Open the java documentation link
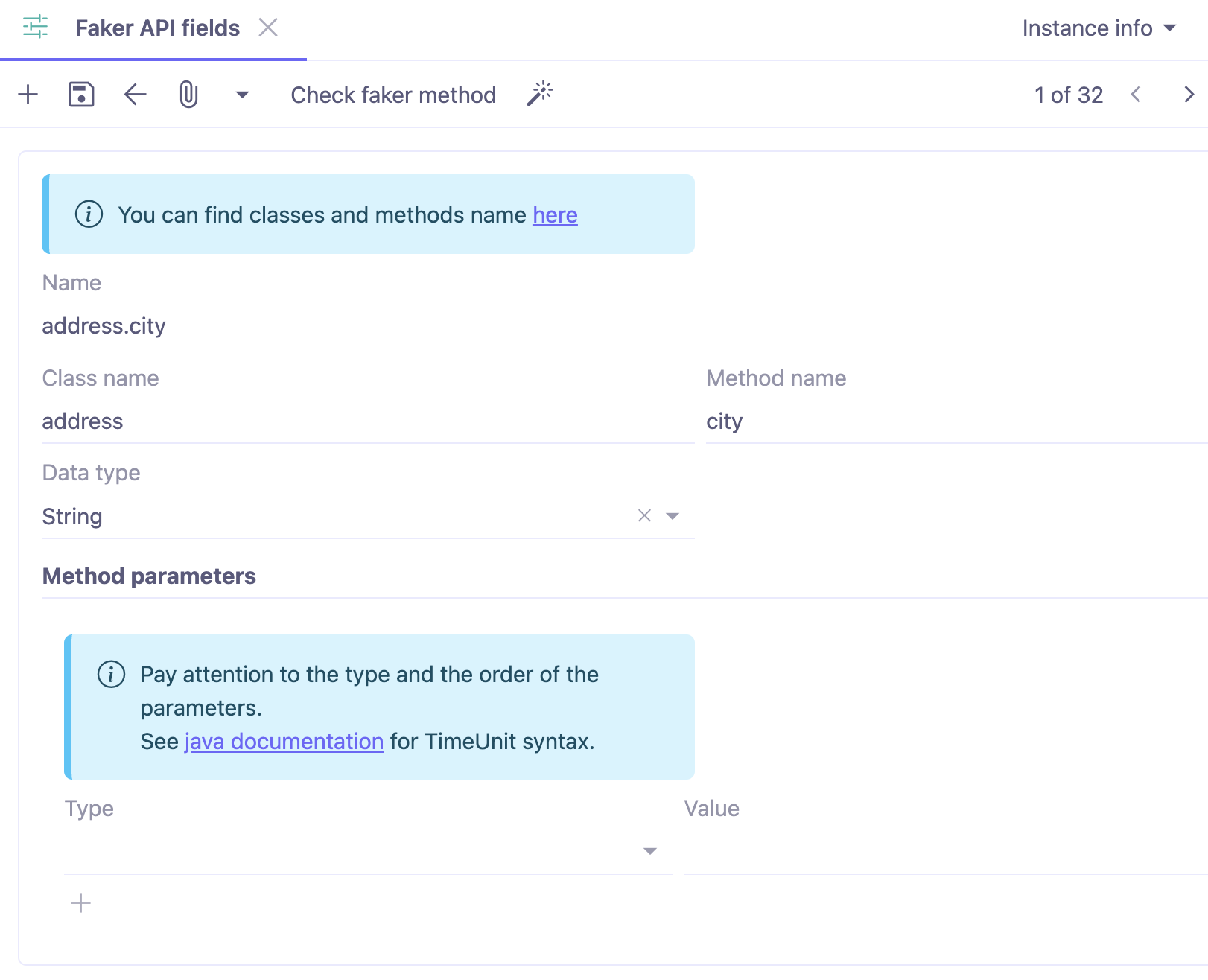The height and width of the screenshot is (980, 1208). (284, 741)
